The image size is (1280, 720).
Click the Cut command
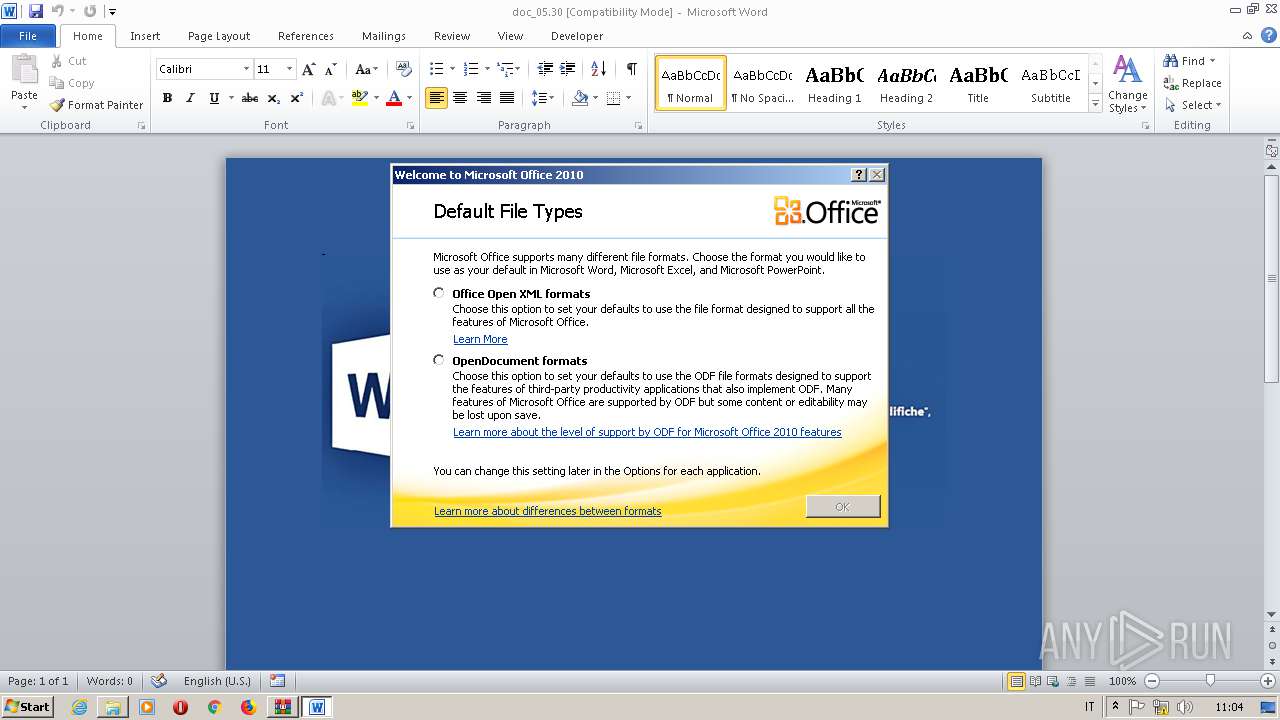coord(69,61)
